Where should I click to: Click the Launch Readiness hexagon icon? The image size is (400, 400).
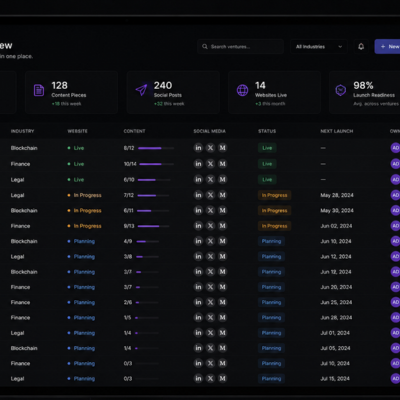[341, 90]
